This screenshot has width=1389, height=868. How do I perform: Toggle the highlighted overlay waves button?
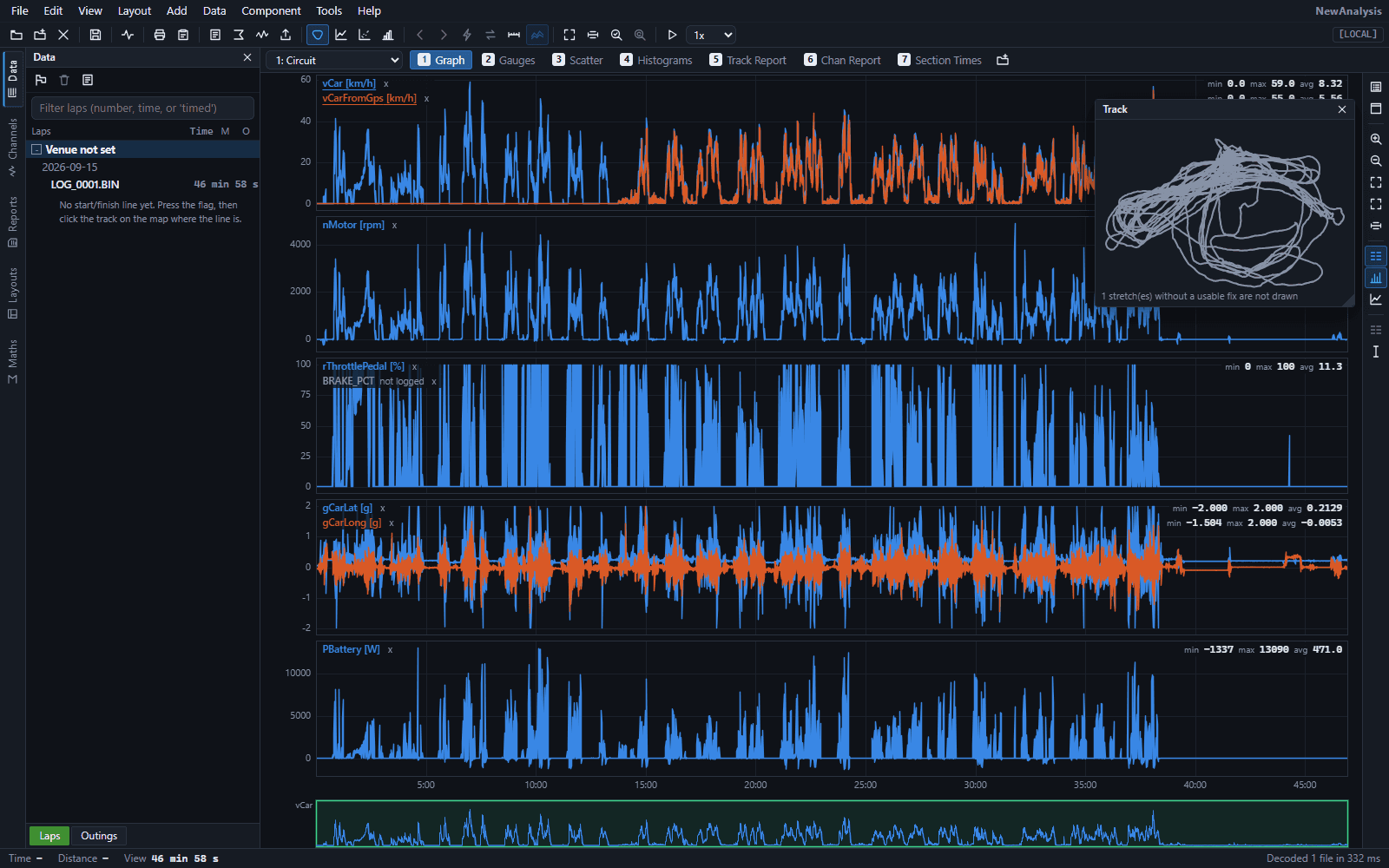coord(537,35)
